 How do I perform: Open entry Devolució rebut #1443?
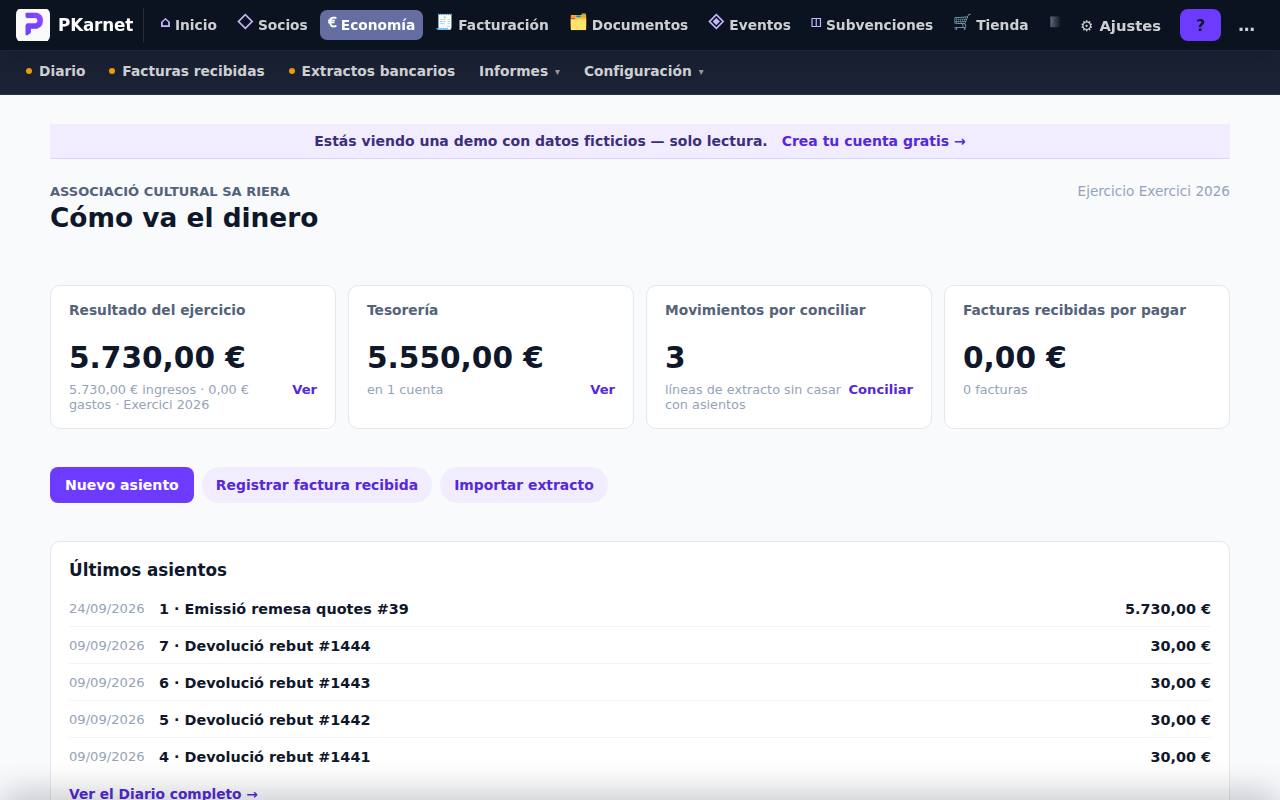(x=640, y=683)
